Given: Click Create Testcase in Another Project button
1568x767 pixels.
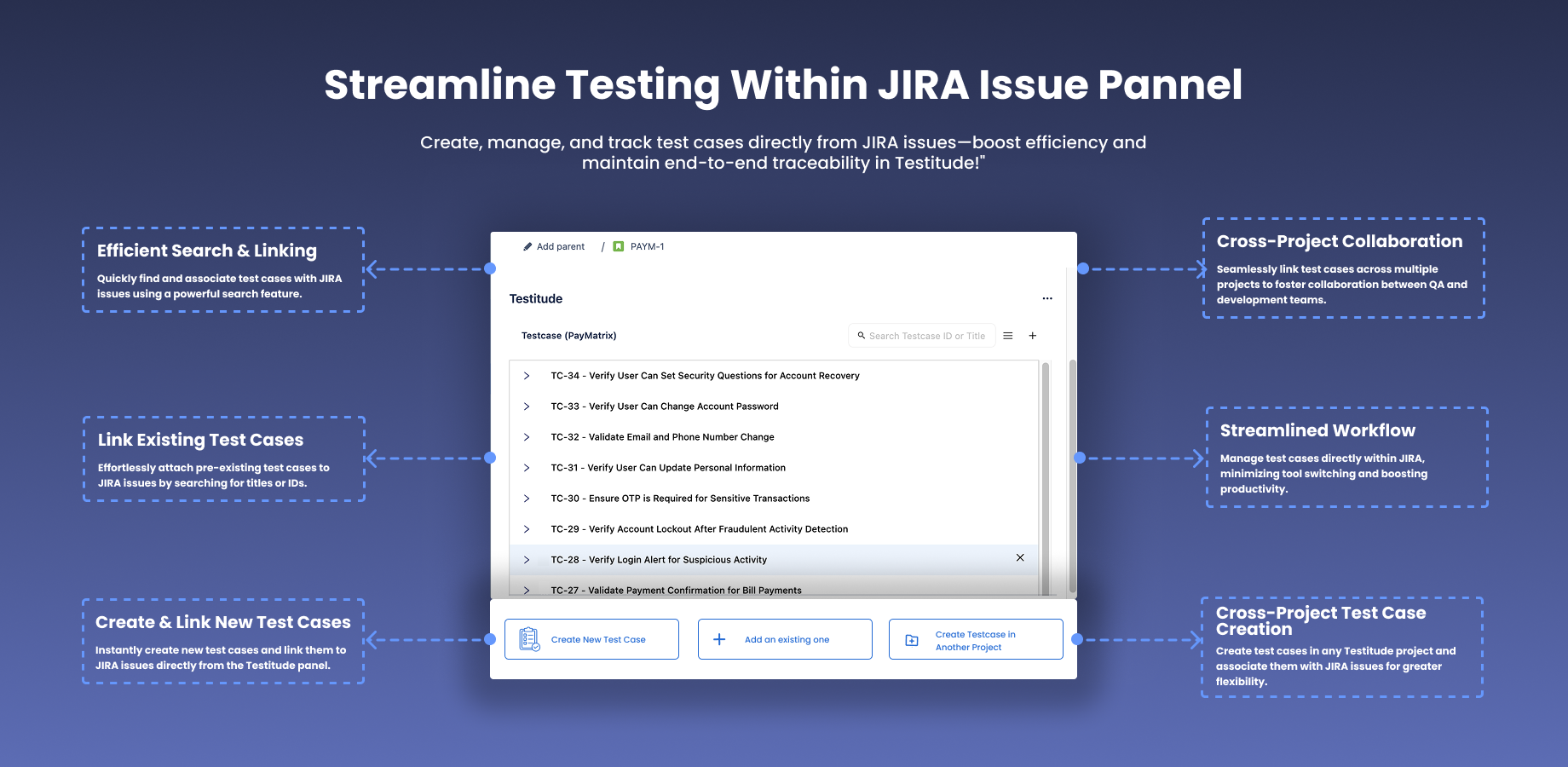Looking at the screenshot, I should click(976, 639).
